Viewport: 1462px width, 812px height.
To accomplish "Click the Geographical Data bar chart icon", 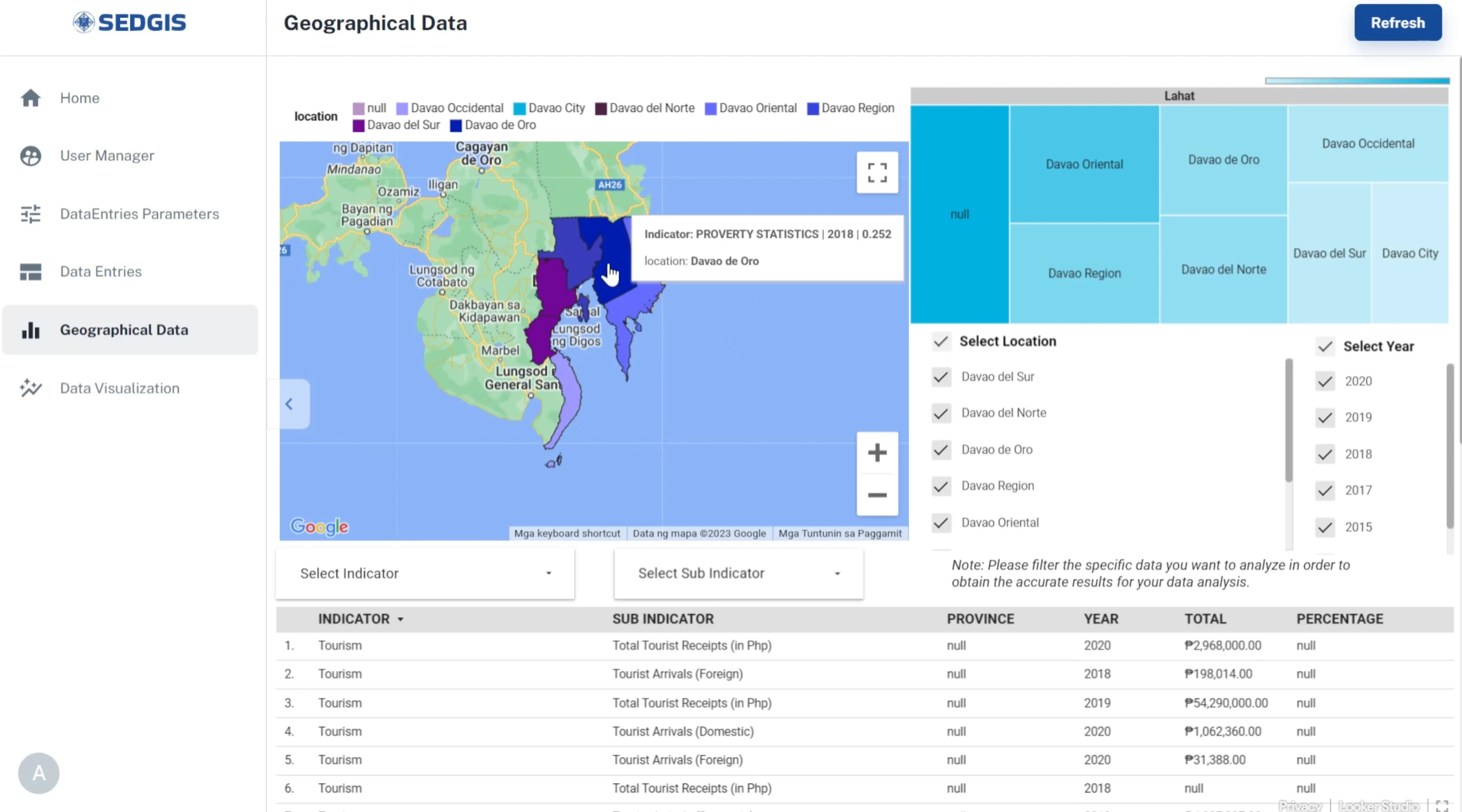I will tap(31, 330).
